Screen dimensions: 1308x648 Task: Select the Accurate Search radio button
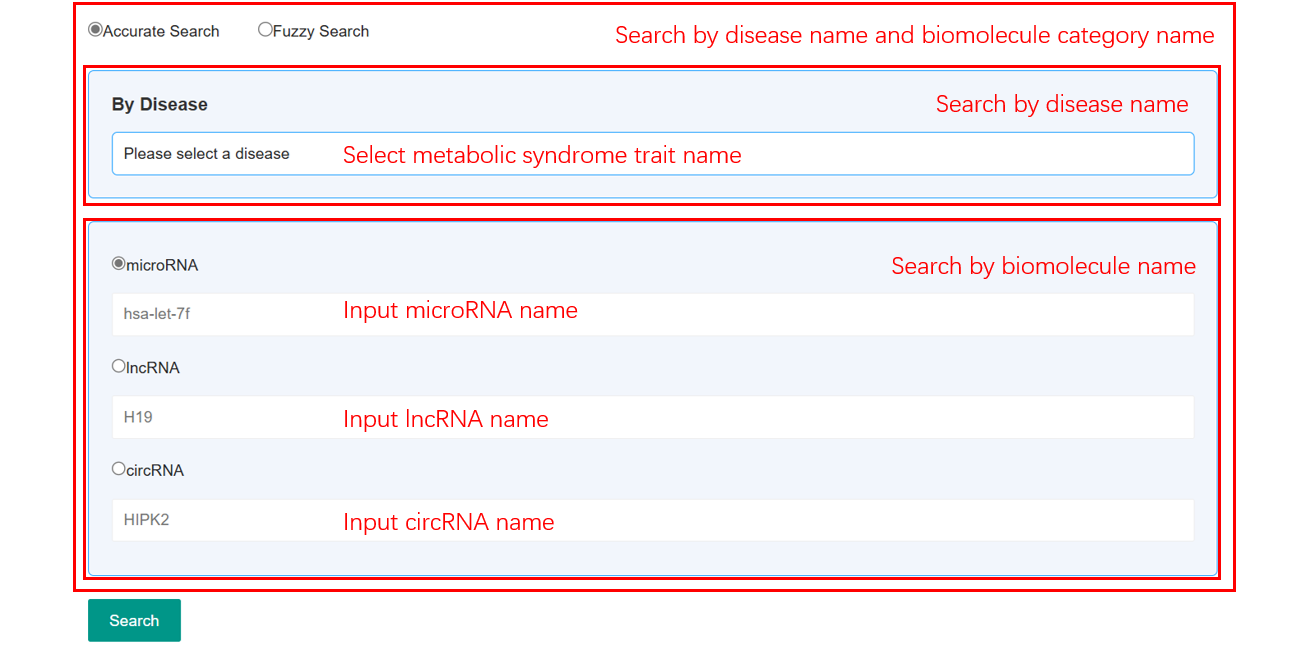96,30
